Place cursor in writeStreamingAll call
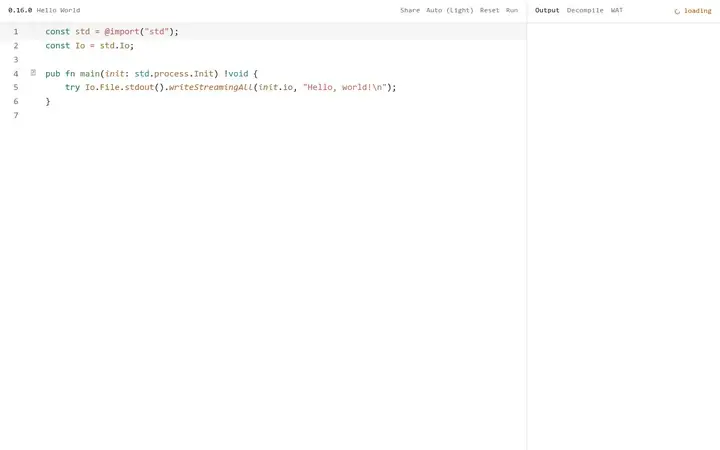Image resolution: width=720 pixels, height=450 pixels. [211, 87]
